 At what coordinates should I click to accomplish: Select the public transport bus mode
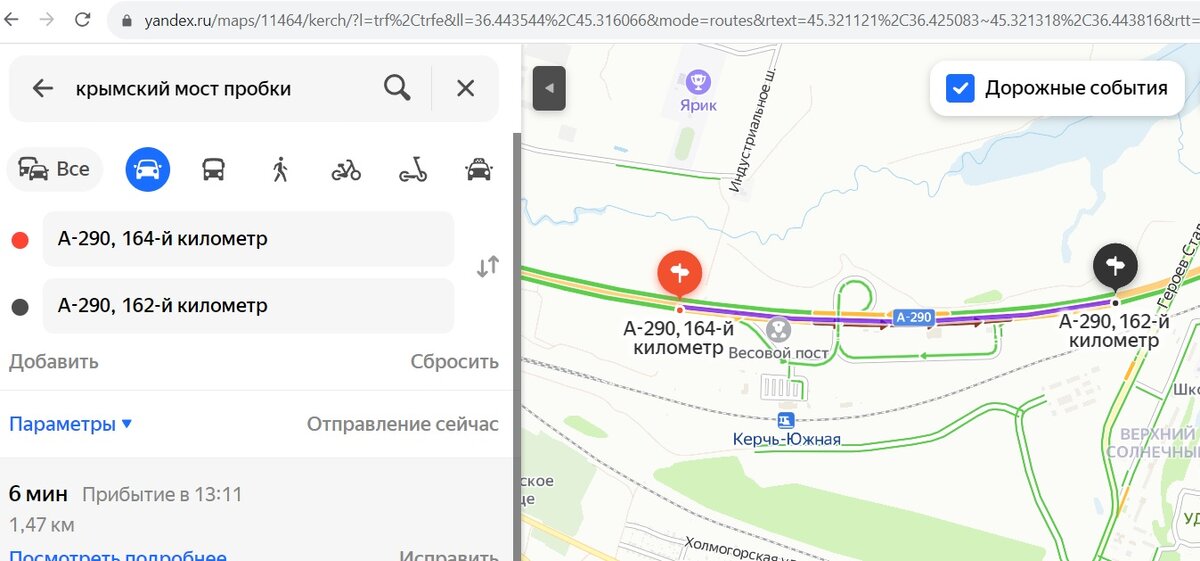click(213, 169)
